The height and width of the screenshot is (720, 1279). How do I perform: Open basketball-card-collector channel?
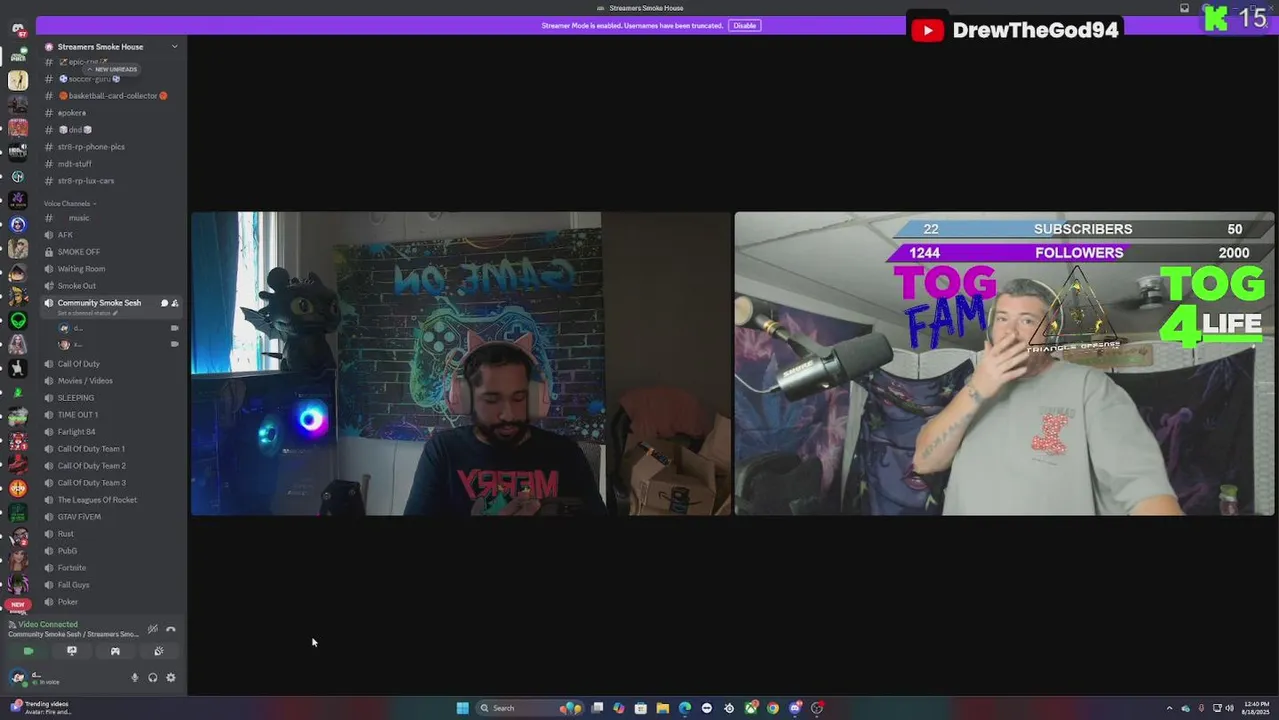[111, 96]
